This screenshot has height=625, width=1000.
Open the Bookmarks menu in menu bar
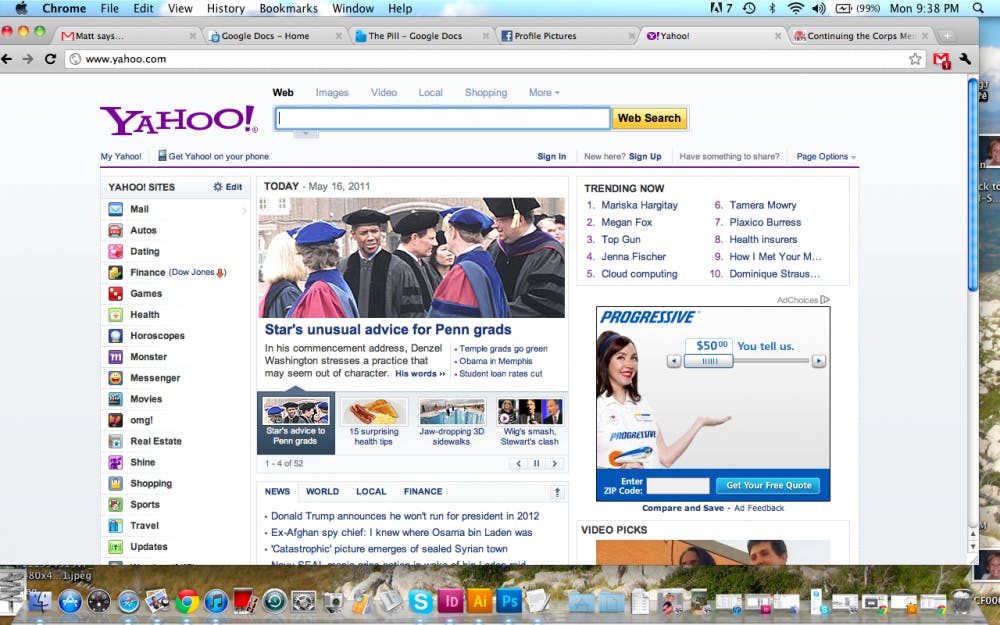tap(288, 8)
